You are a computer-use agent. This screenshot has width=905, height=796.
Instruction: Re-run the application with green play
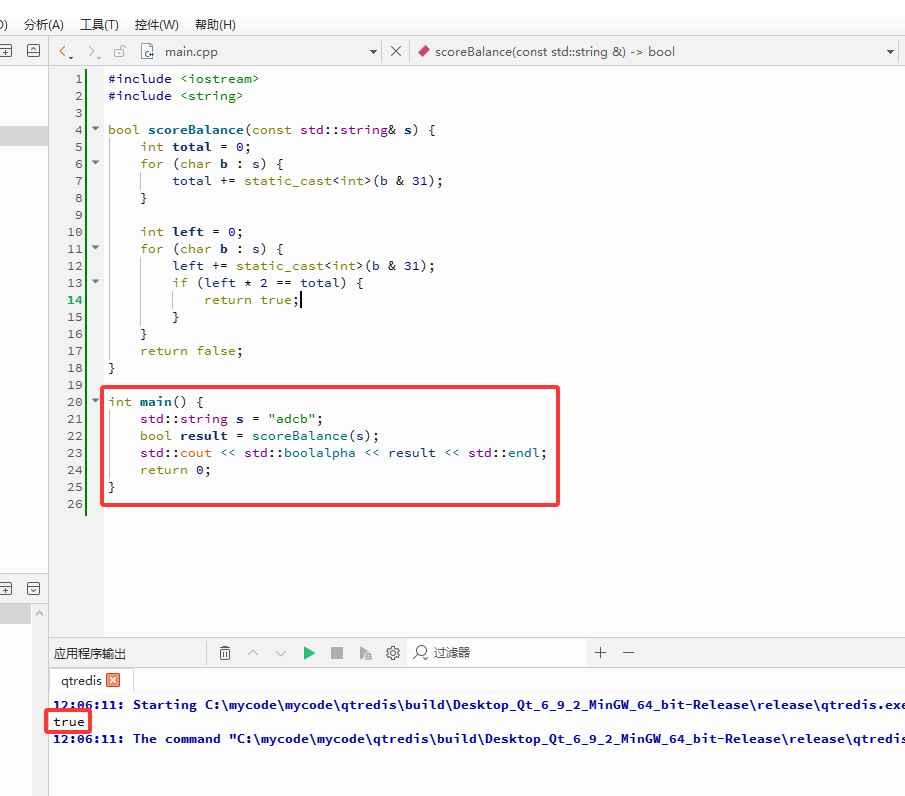(309, 653)
